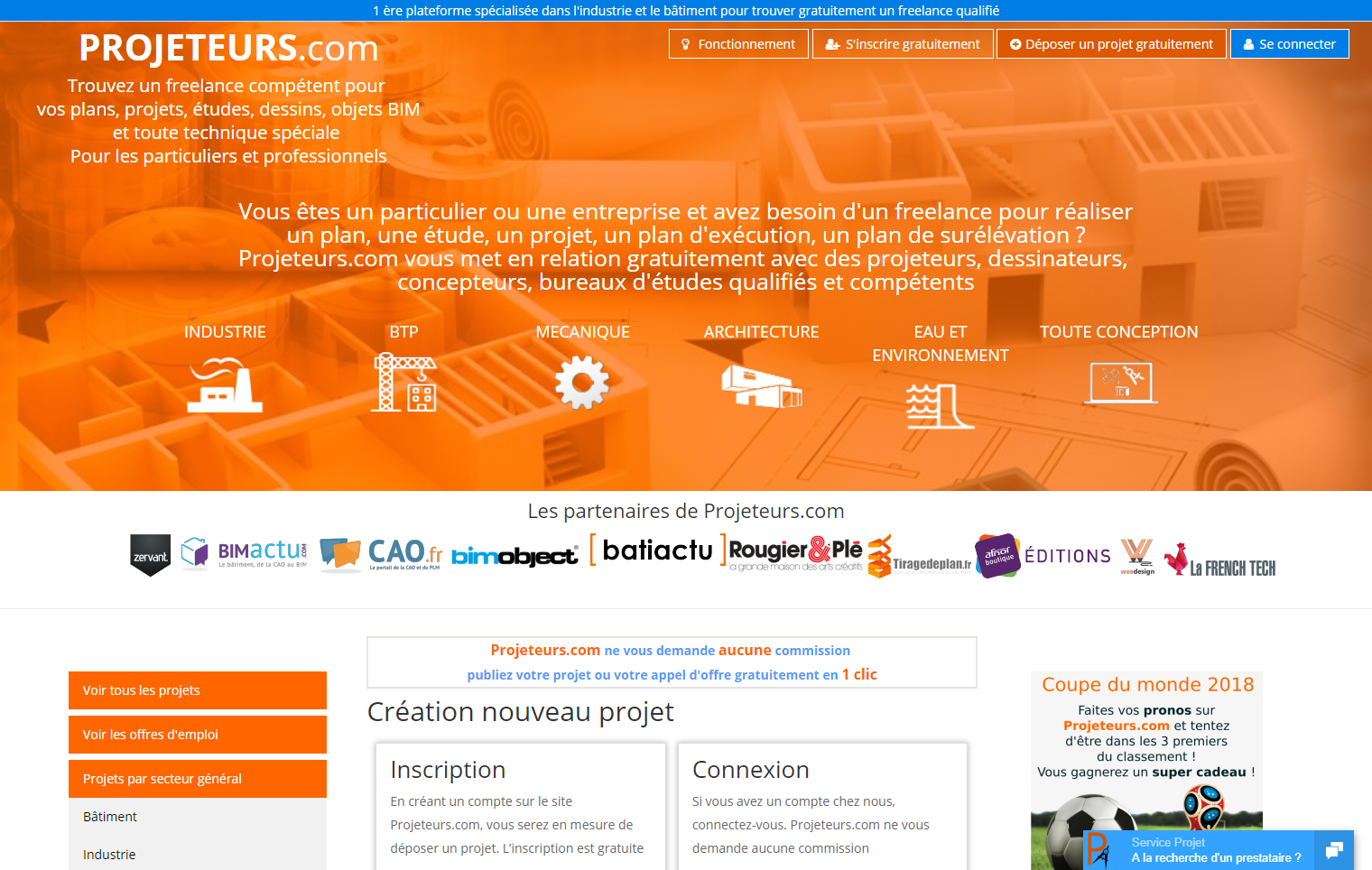1372x870 pixels.
Task: Click the Coupe du monde 2018 heading
Action: tap(1147, 684)
